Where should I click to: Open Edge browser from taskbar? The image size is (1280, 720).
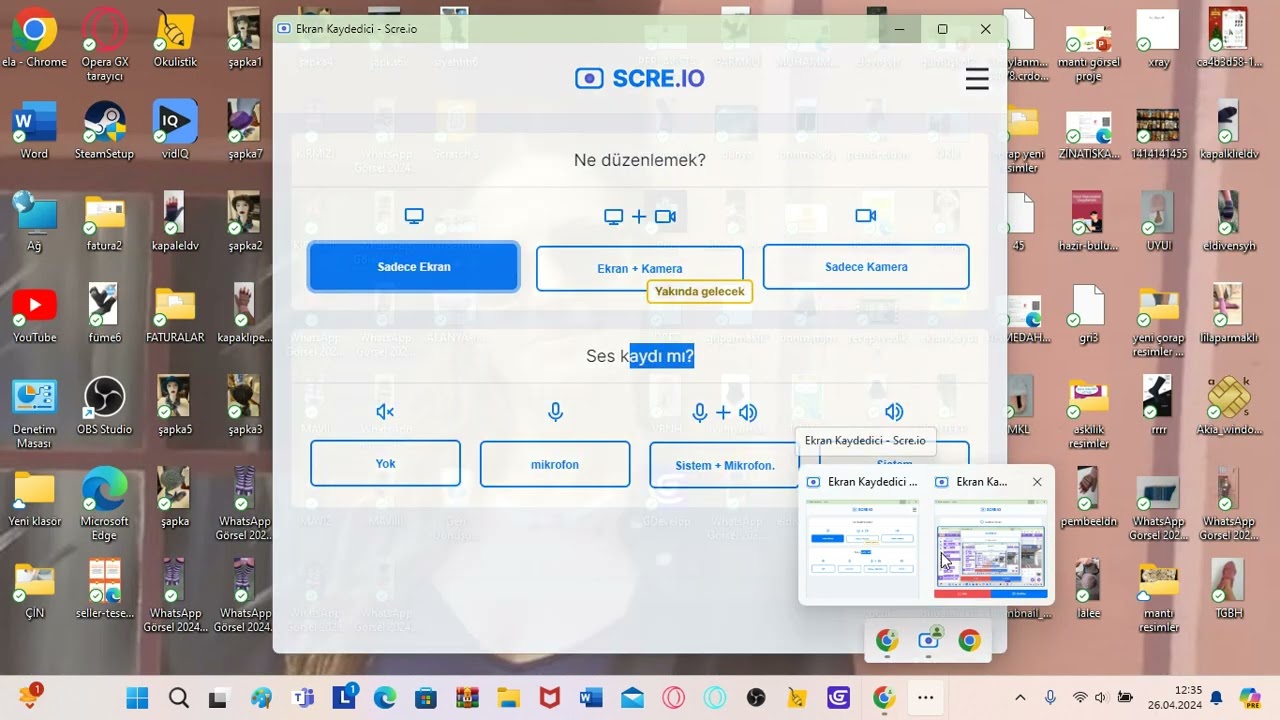[x=385, y=698]
